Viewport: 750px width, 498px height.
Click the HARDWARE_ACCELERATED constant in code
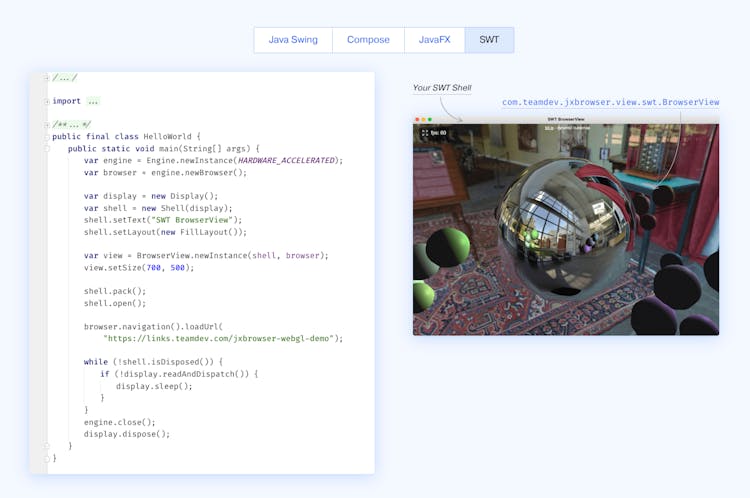click(x=287, y=160)
